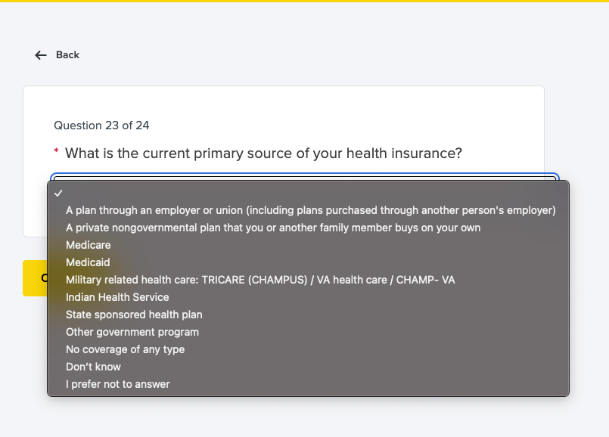
Task: Choose No coverage of any type
Action: 125,349
